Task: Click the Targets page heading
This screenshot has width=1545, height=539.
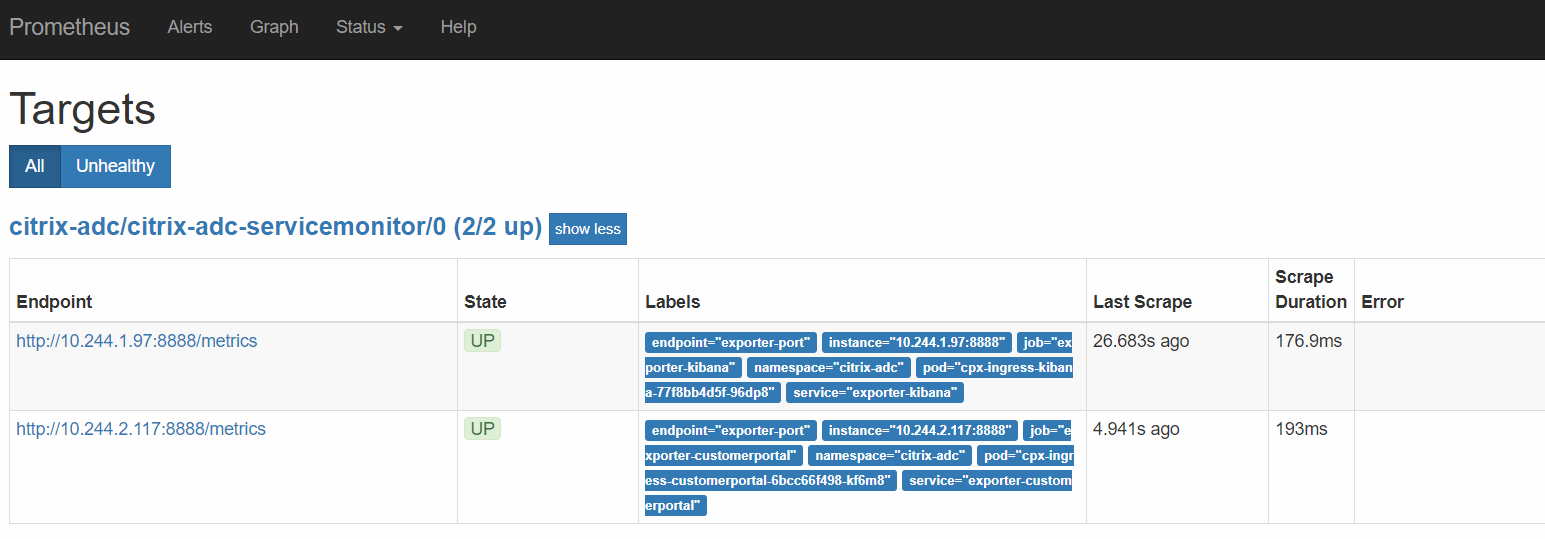Action: click(x=82, y=109)
